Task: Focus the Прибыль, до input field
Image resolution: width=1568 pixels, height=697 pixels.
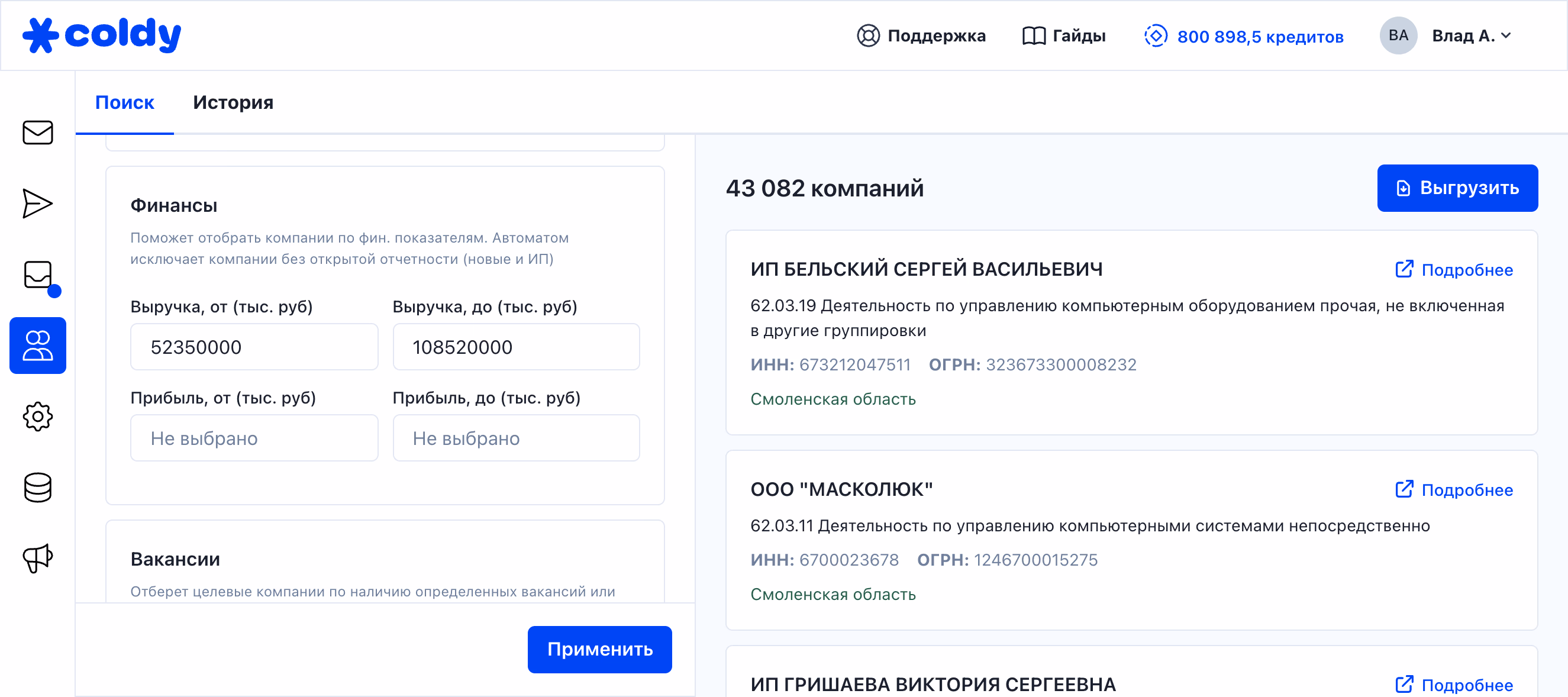Action: coord(515,438)
